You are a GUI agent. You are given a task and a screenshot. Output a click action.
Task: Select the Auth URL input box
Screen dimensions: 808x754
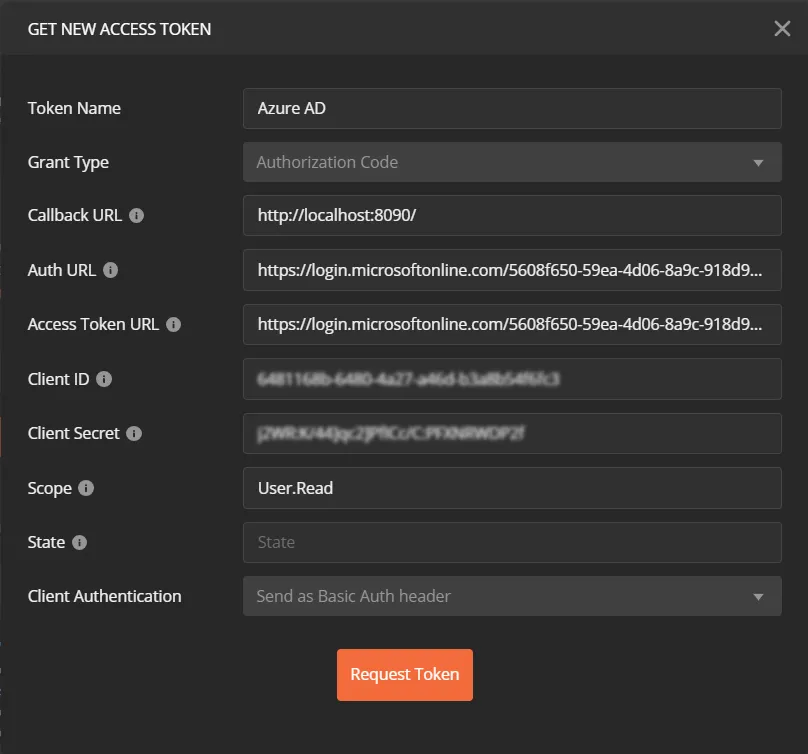(512, 270)
